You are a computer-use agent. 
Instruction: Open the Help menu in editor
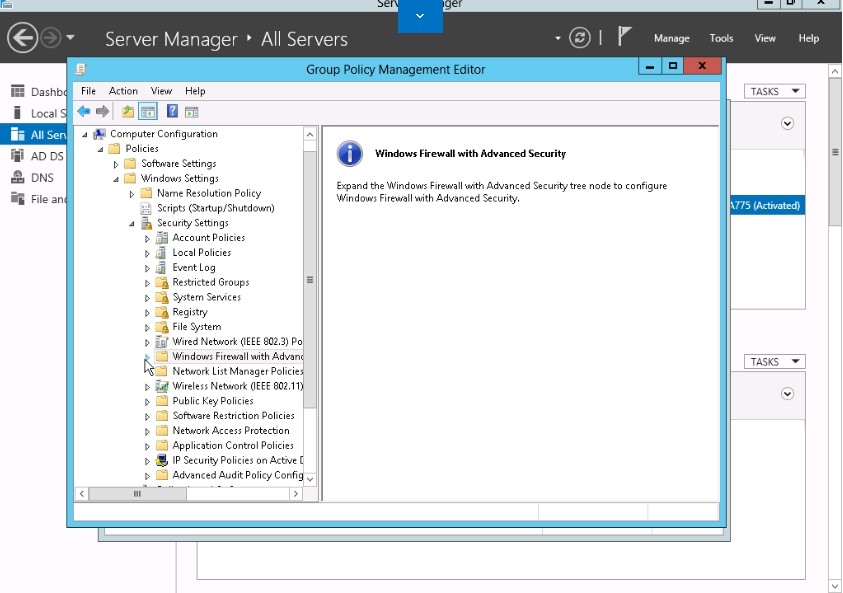pos(195,91)
